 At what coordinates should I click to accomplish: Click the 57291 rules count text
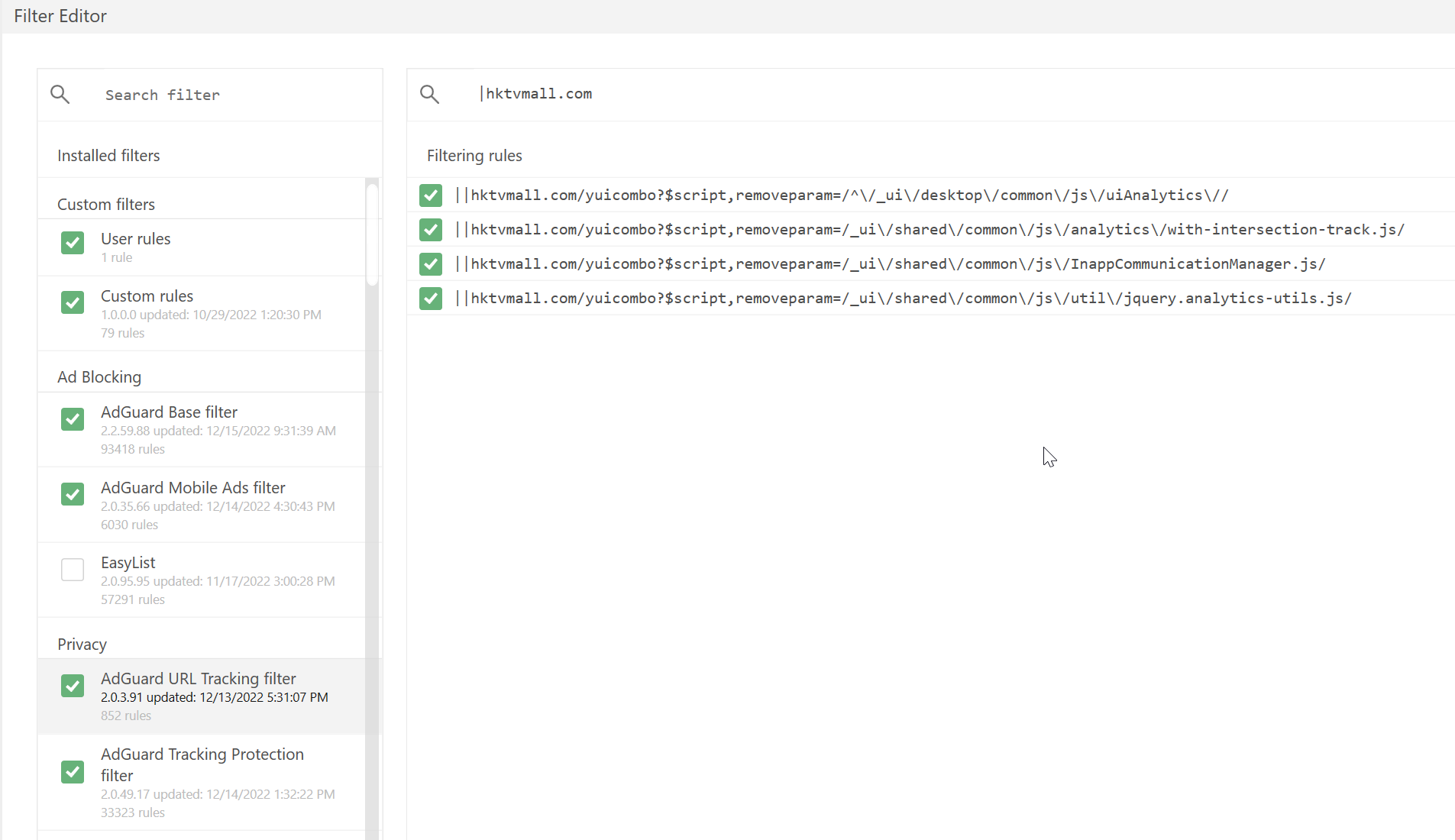[133, 599]
